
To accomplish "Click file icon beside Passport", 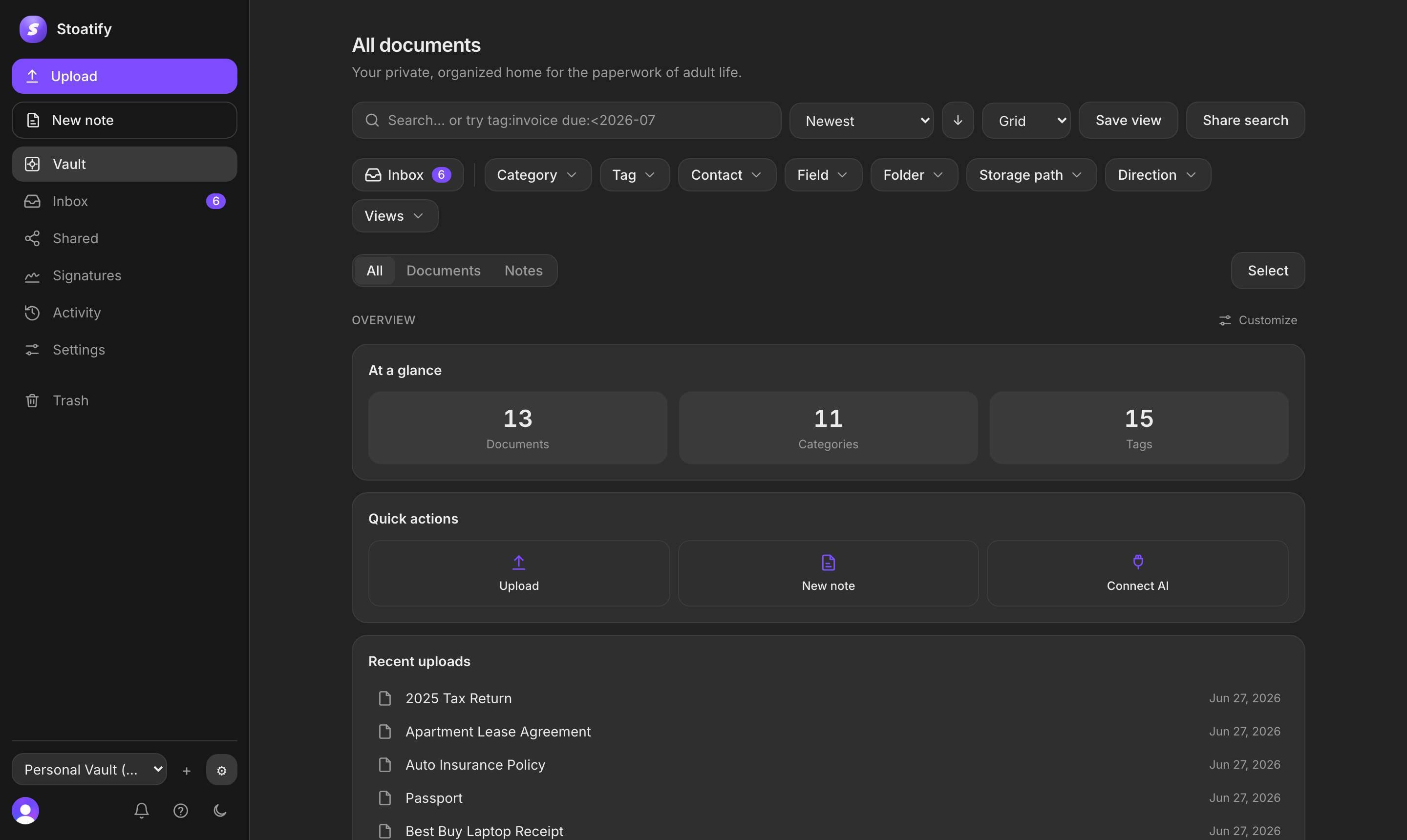I will tap(385, 798).
